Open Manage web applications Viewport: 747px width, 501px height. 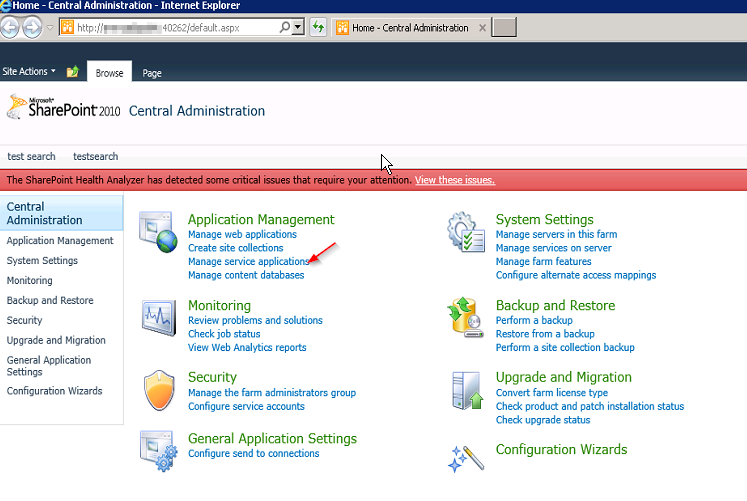[242, 234]
